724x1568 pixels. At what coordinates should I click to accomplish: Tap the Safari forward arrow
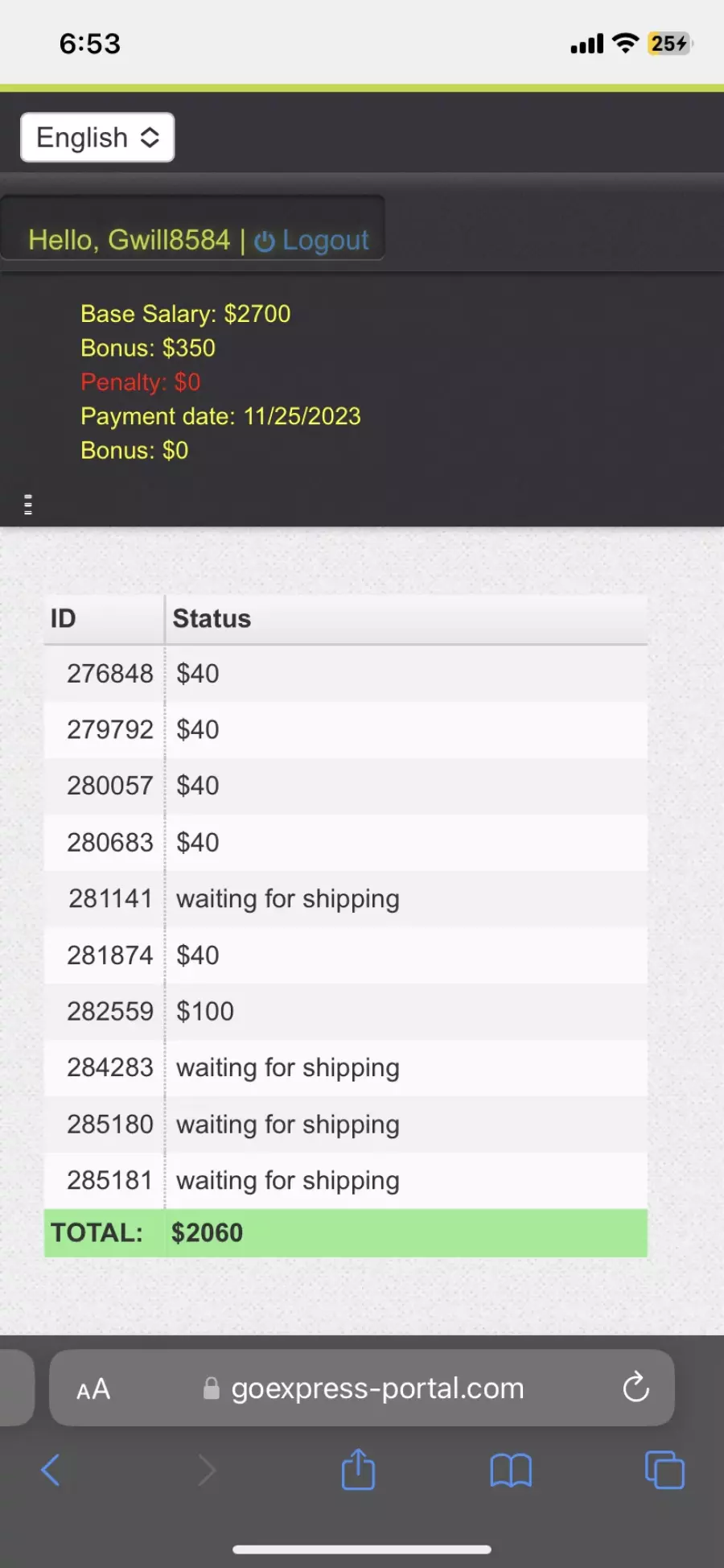tap(207, 1470)
